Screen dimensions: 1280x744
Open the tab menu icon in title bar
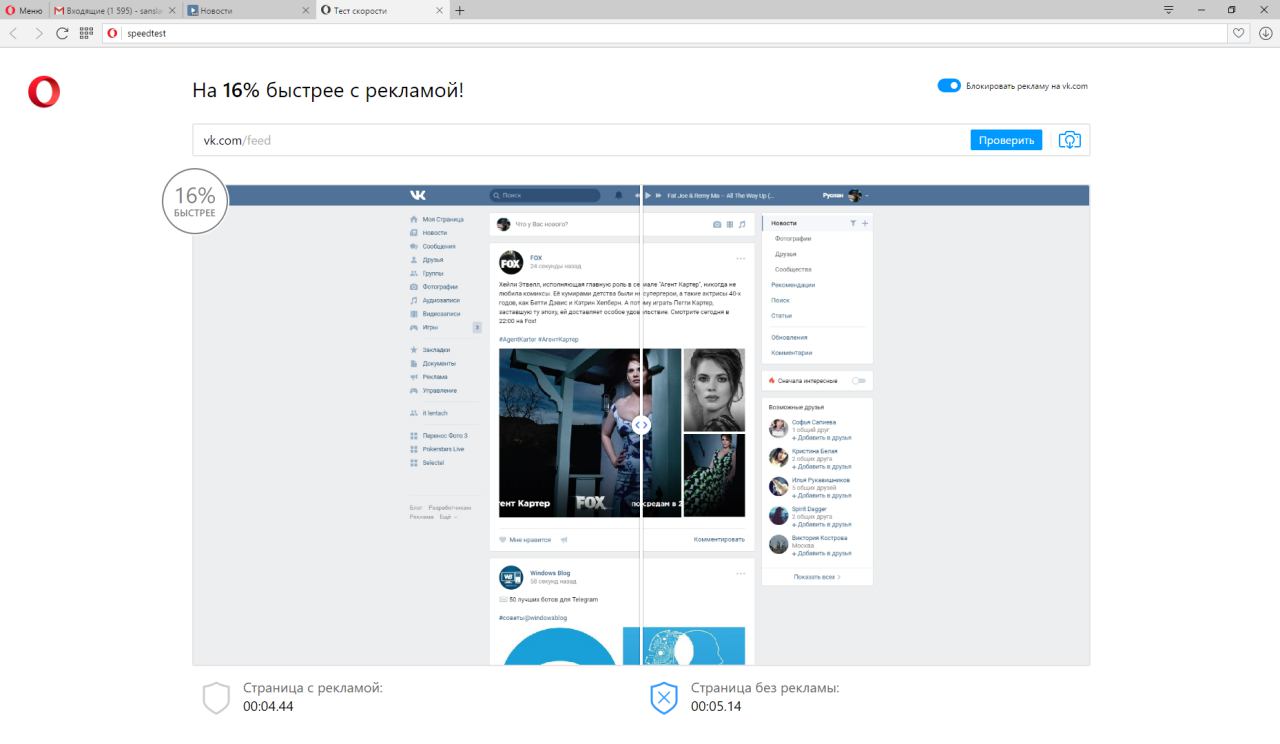pyautogui.click(x=1169, y=10)
